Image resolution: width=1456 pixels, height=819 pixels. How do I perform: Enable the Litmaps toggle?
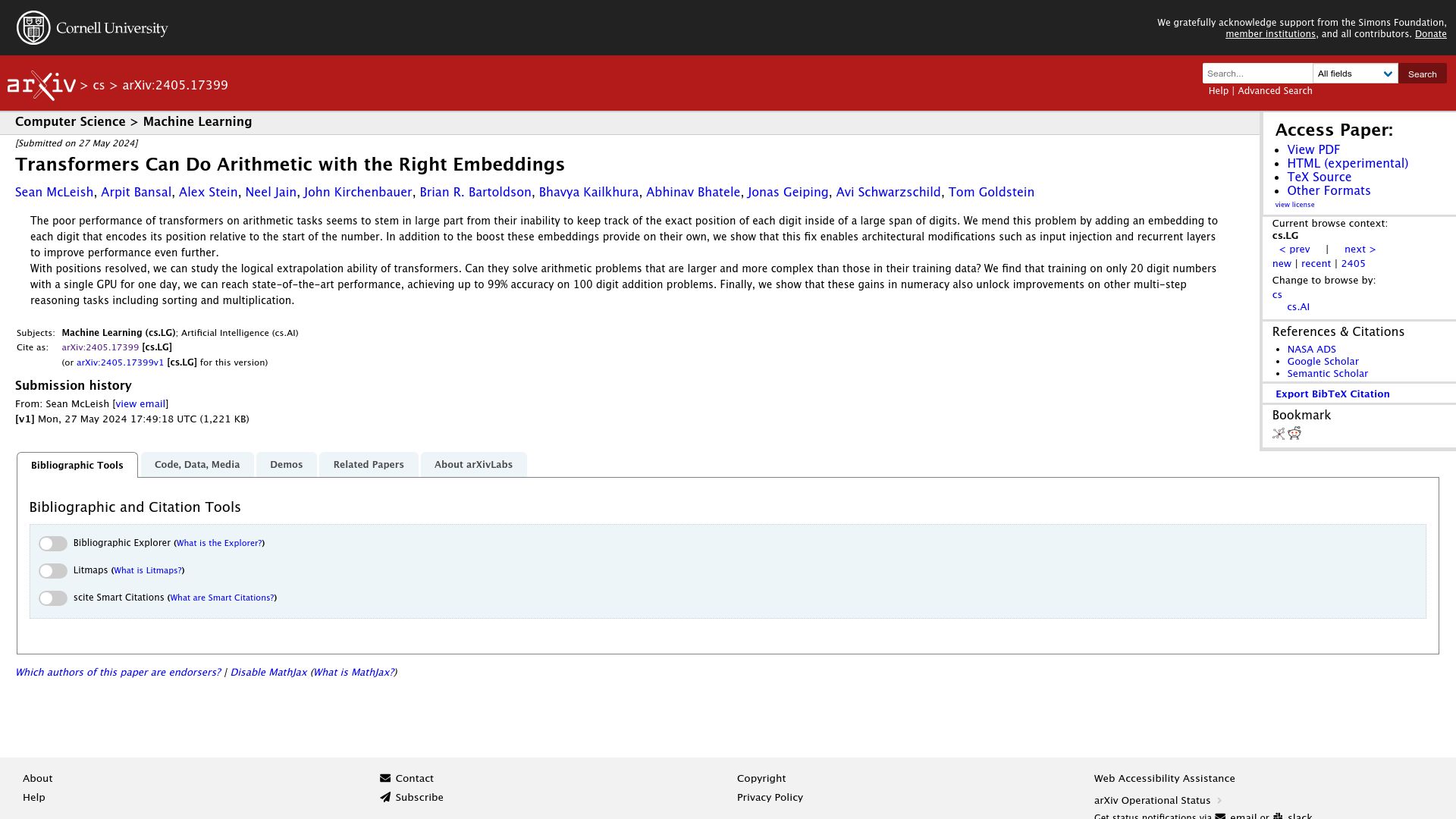[53, 571]
